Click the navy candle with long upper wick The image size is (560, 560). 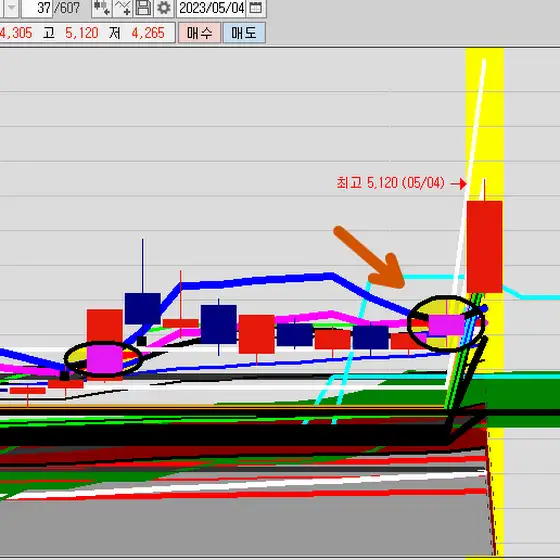pos(142,308)
